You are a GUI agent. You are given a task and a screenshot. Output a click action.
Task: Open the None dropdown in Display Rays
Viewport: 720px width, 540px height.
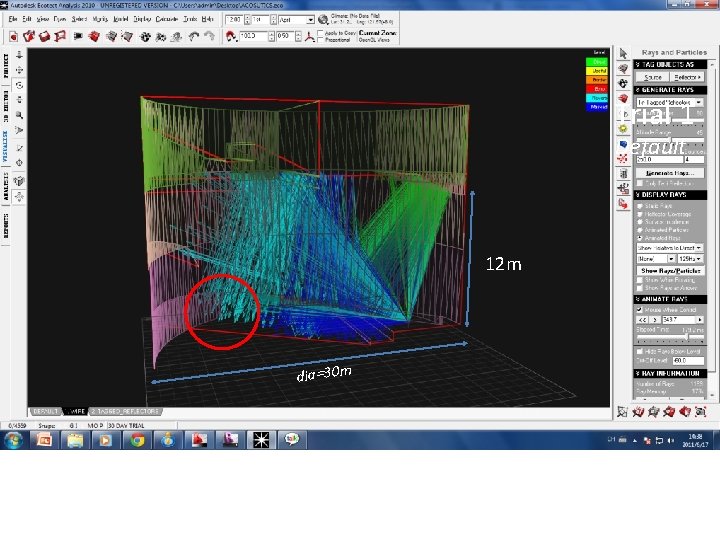[x=656, y=259]
